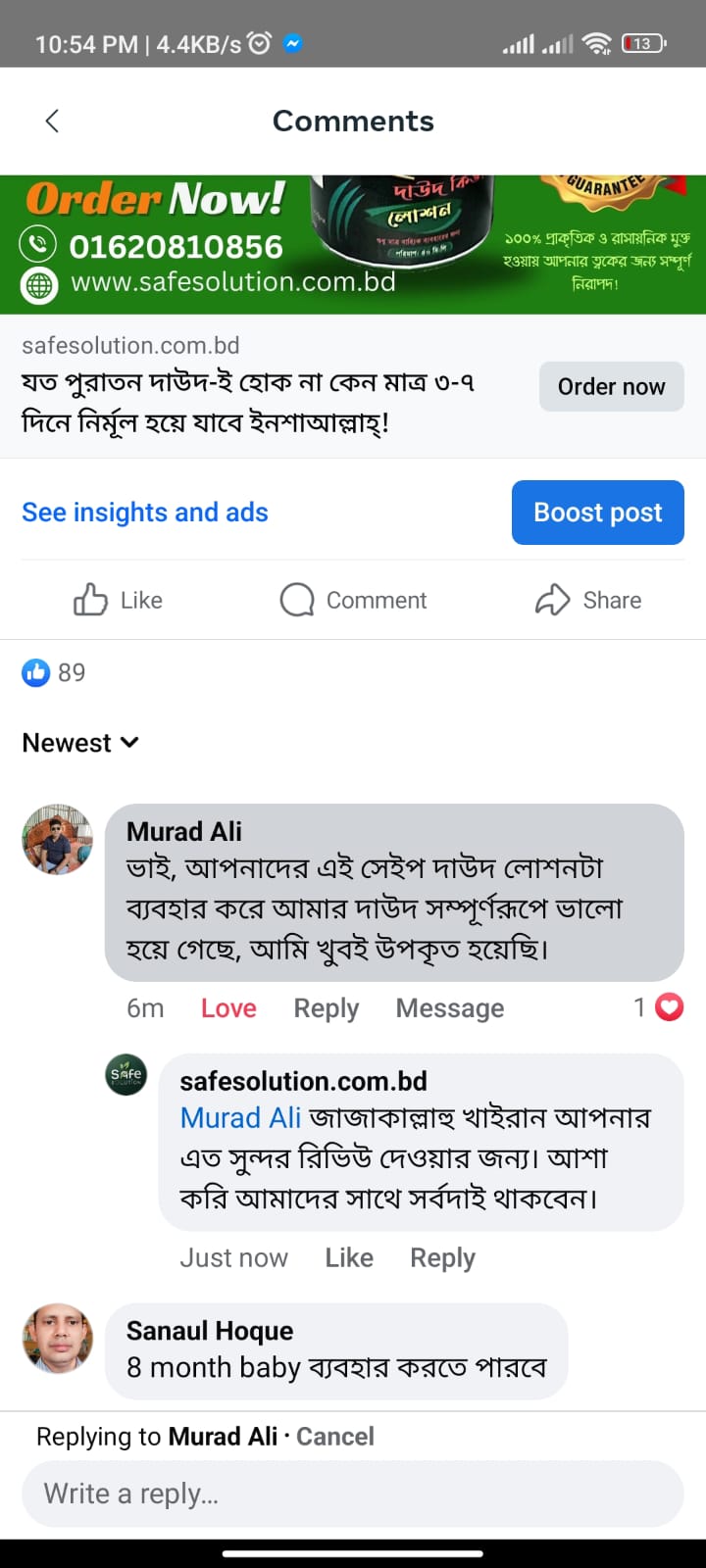Open Sanaul Hoque's profile picture
Viewport: 706px width, 1568px height.
[x=58, y=1339]
